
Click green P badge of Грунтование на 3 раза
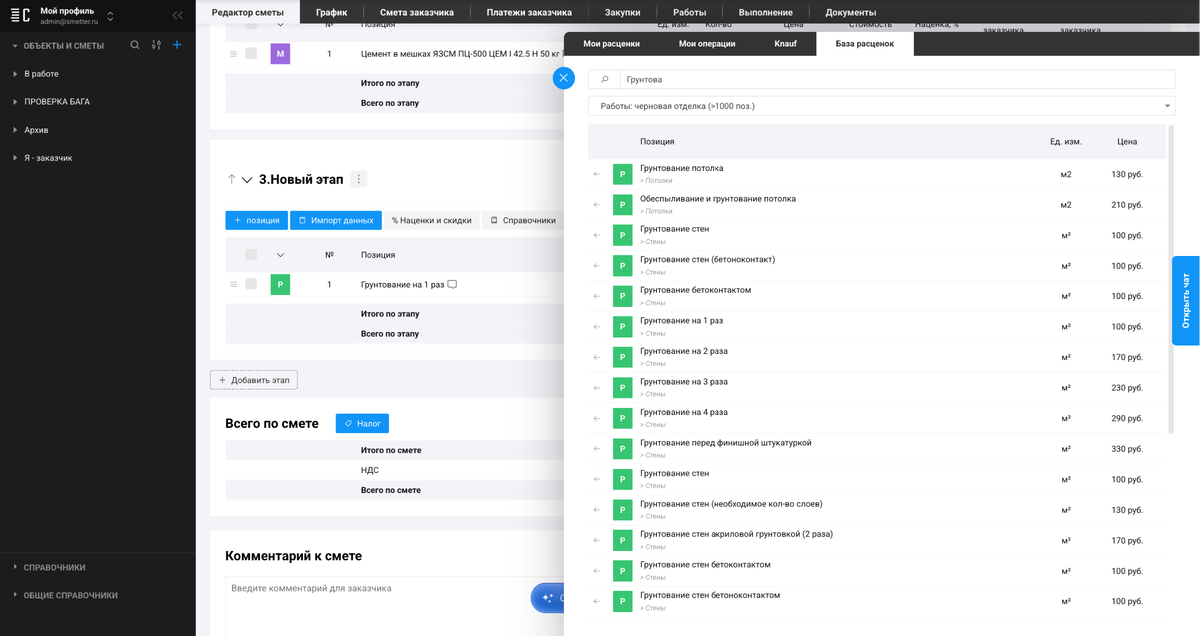coord(622,388)
